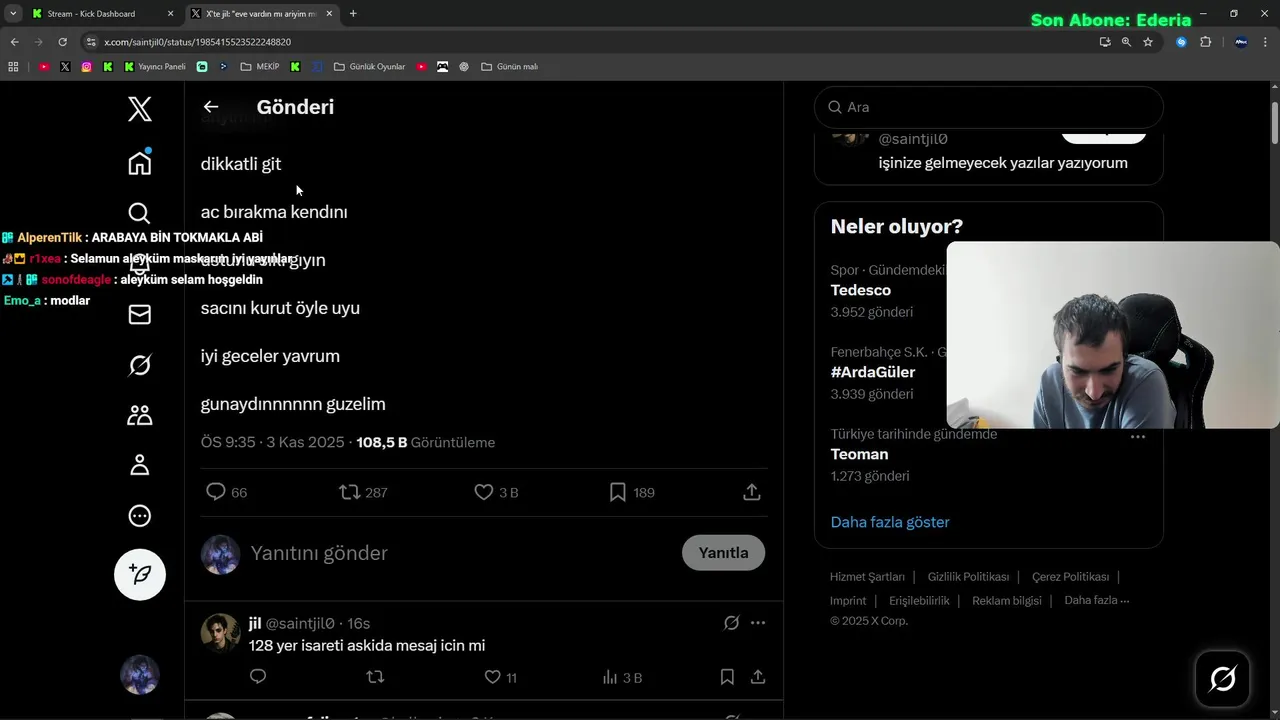This screenshot has width=1280, height=720.
Task: Open the Chrome apps grid shortcut
Action: [13, 67]
